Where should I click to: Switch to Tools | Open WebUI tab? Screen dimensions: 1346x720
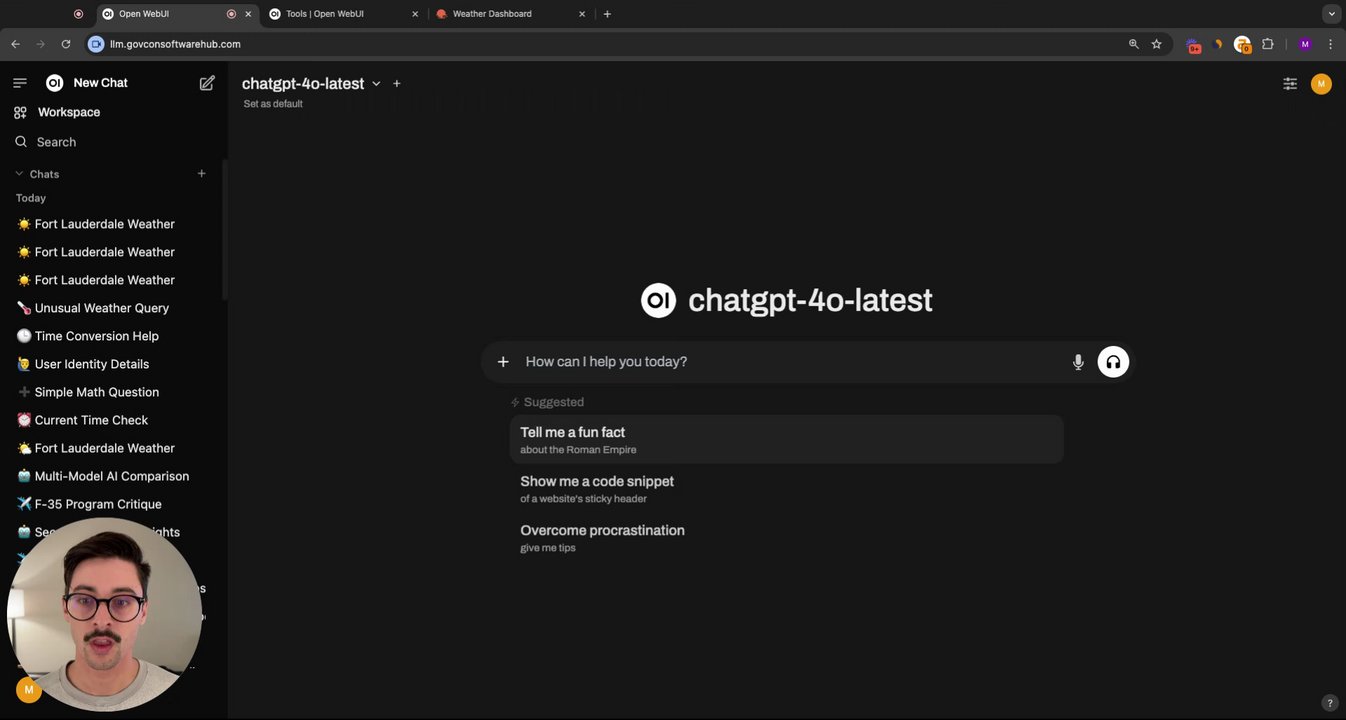pyautogui.click(x=336, y=14)
